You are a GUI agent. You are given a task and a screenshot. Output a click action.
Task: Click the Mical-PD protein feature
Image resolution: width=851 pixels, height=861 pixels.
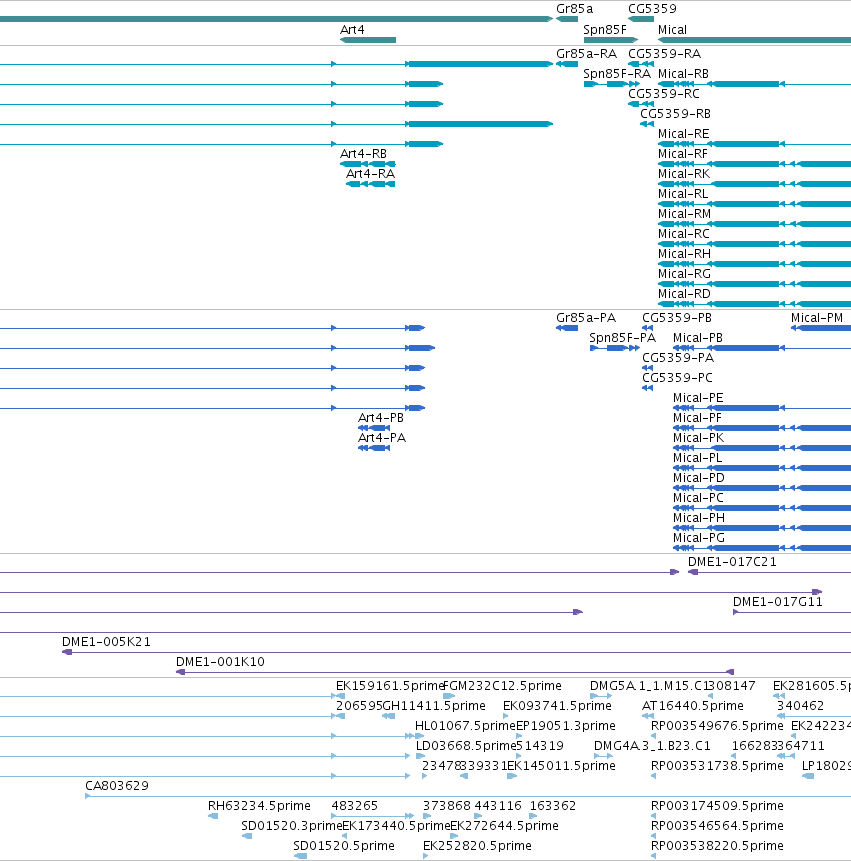[762, 488]
